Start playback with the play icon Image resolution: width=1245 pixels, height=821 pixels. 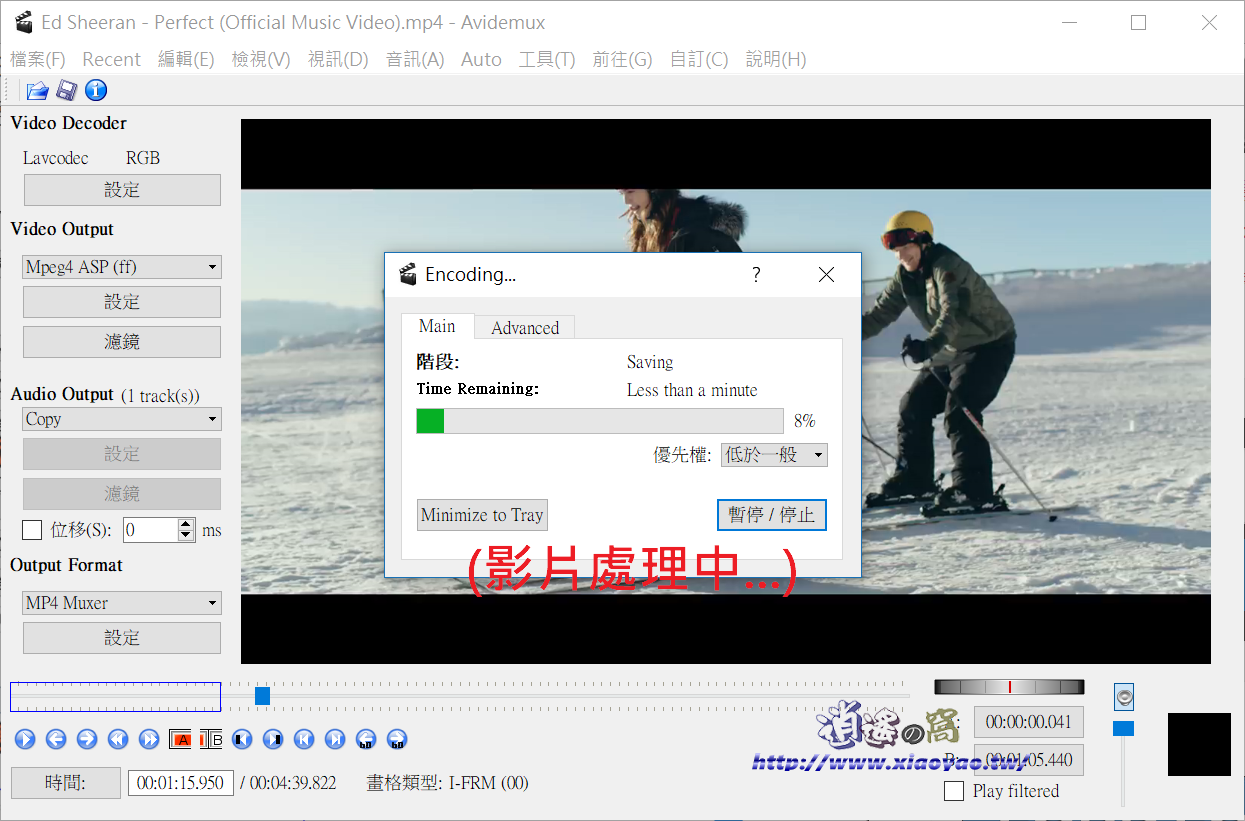[25, 739]
